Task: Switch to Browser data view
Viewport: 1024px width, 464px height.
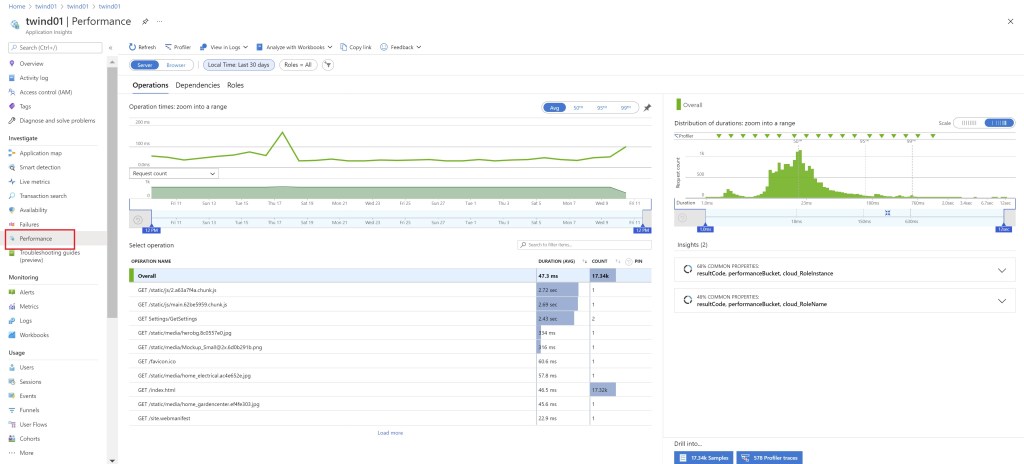Action: (x=175, y=65)
